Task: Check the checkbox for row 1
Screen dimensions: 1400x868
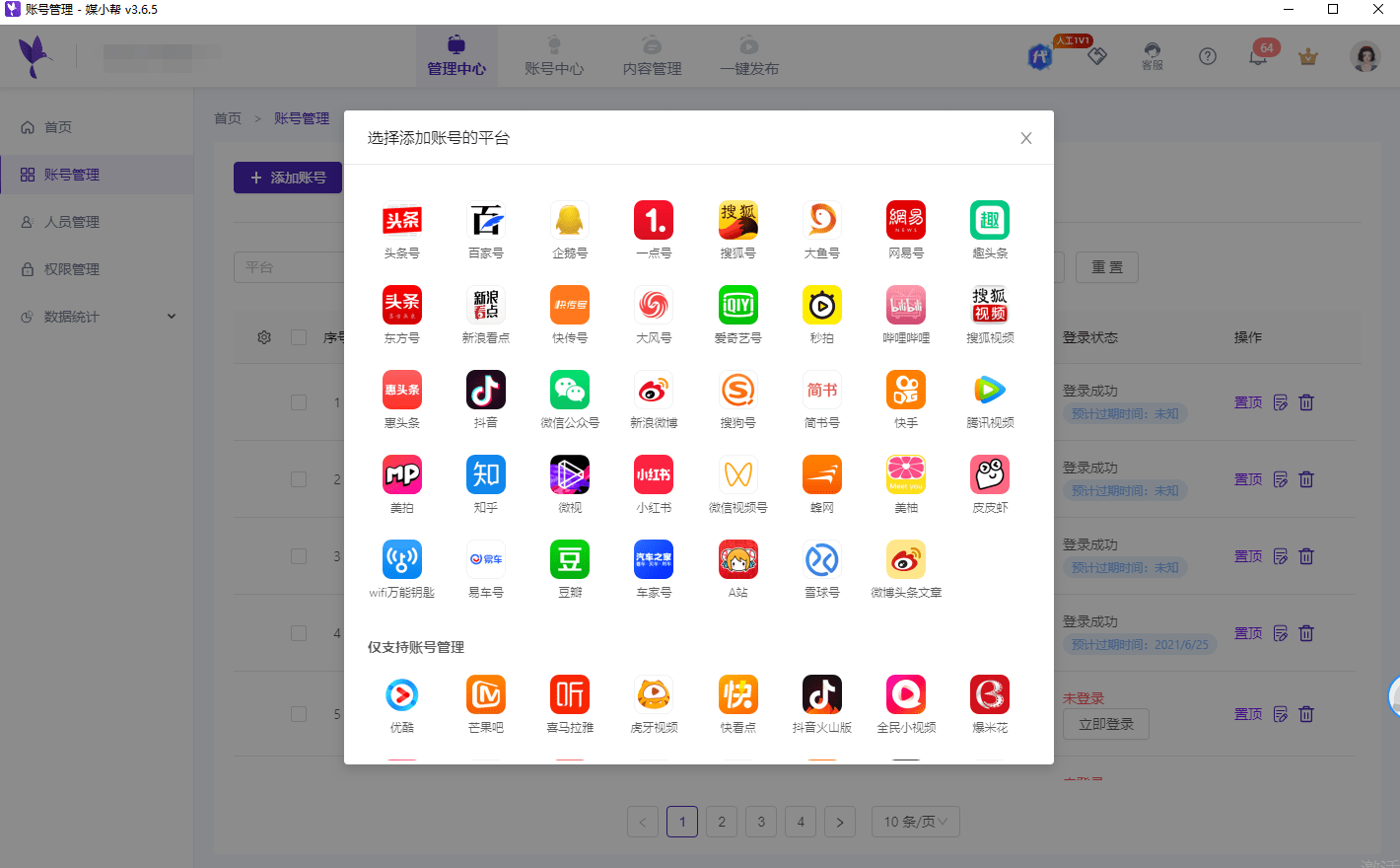Action: 299,402
